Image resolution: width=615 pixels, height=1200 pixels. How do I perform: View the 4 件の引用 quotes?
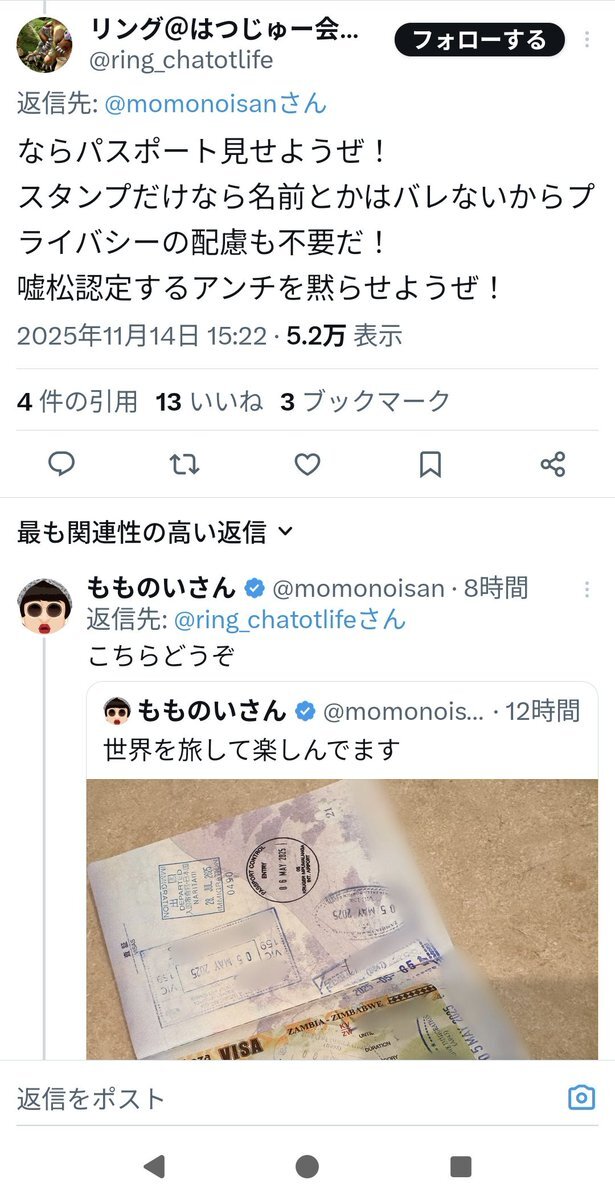[x=77, y=402]
